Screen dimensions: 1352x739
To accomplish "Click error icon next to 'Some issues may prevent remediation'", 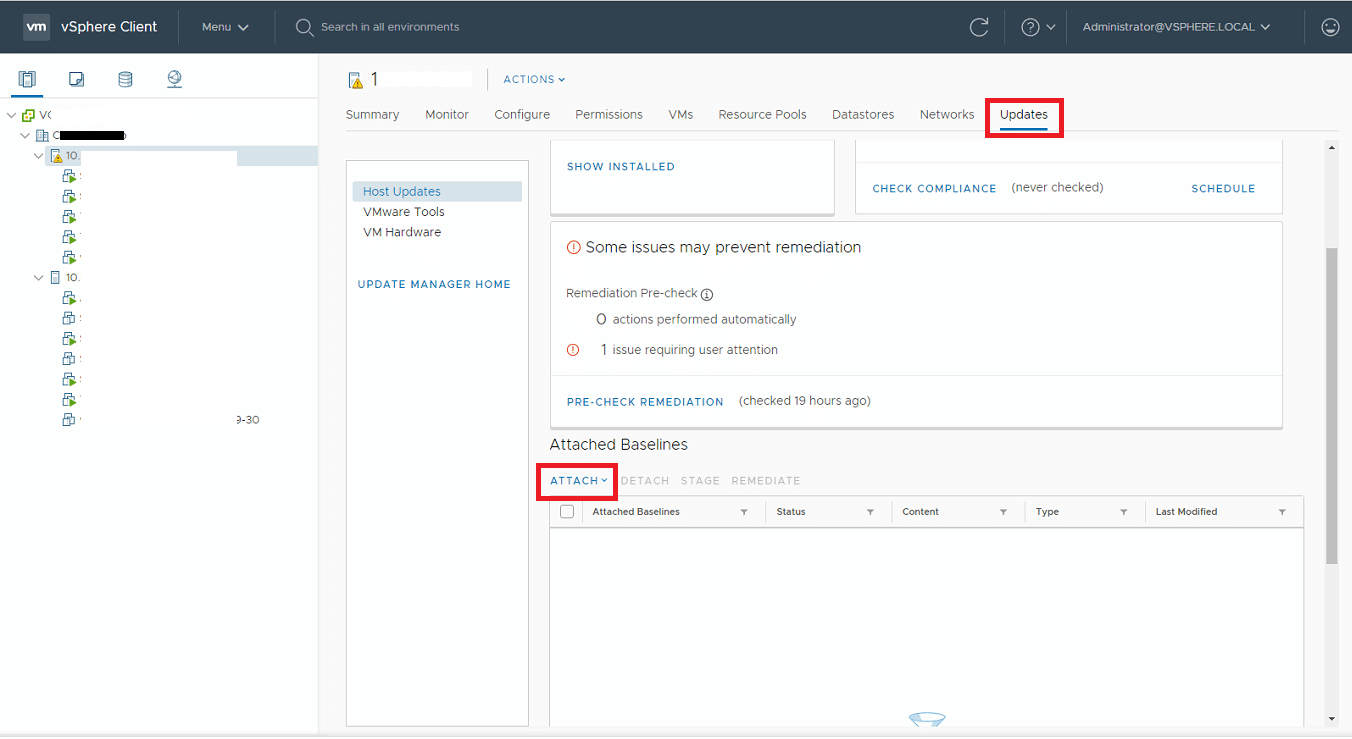I will coord(573,247).
